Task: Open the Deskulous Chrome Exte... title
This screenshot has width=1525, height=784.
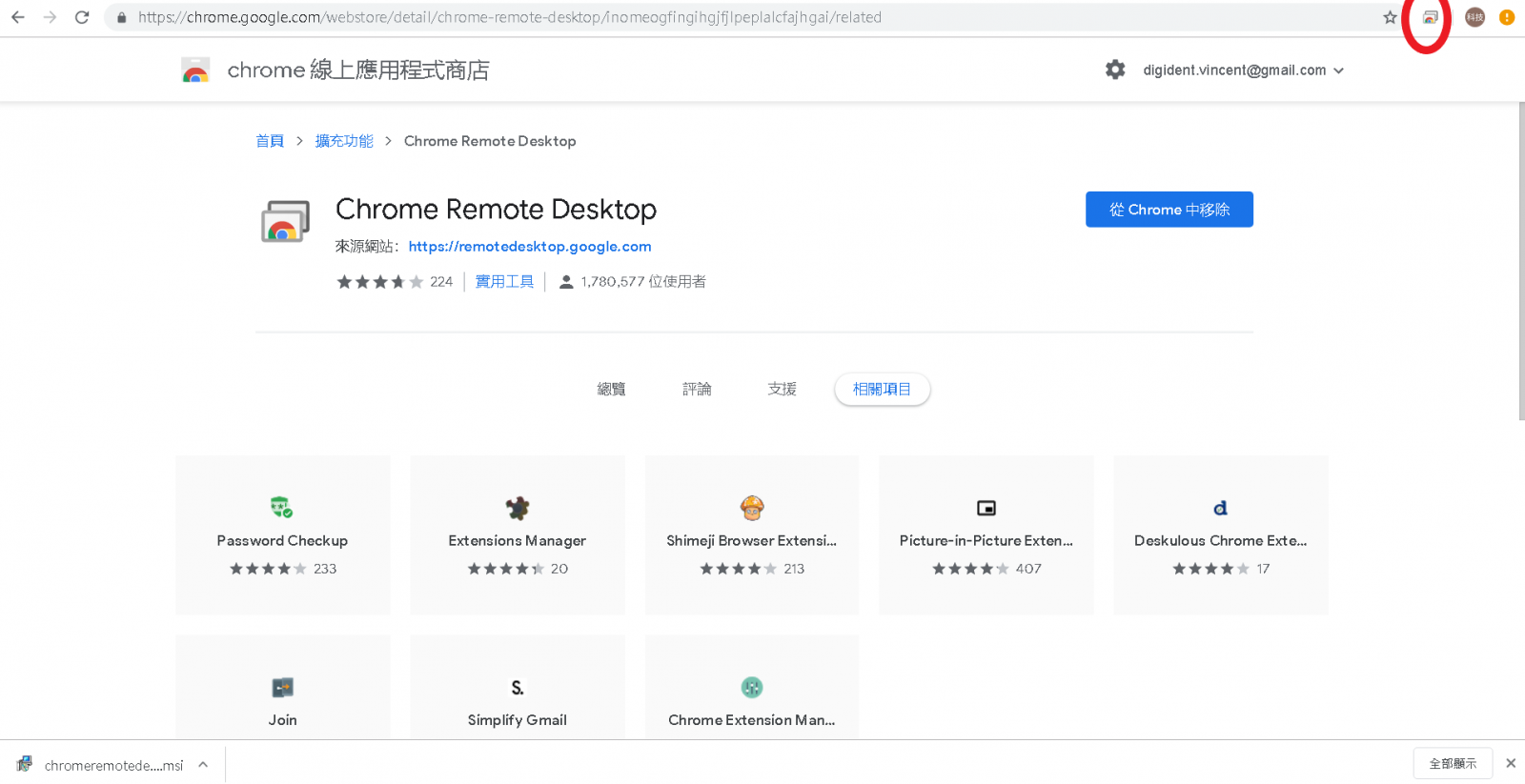Action: coord(1220,541)
